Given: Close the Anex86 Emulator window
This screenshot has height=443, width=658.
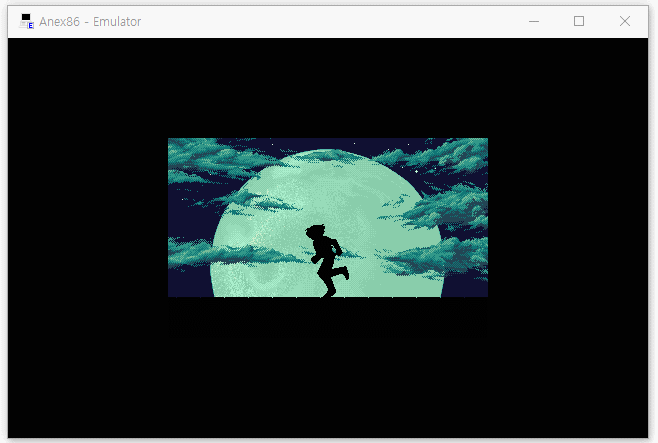Looking at the screenshot, I should [x=625, y=21].
